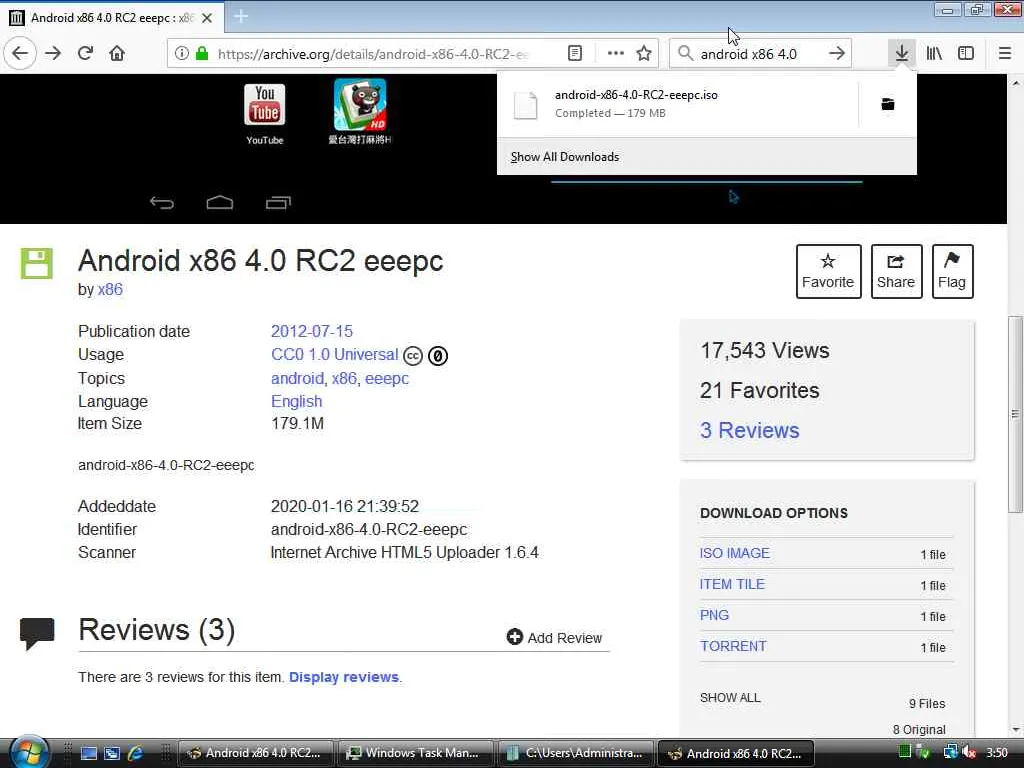Open TORRENT download option
This screenshot has width=1024, height=768.
tap(733, 646)
